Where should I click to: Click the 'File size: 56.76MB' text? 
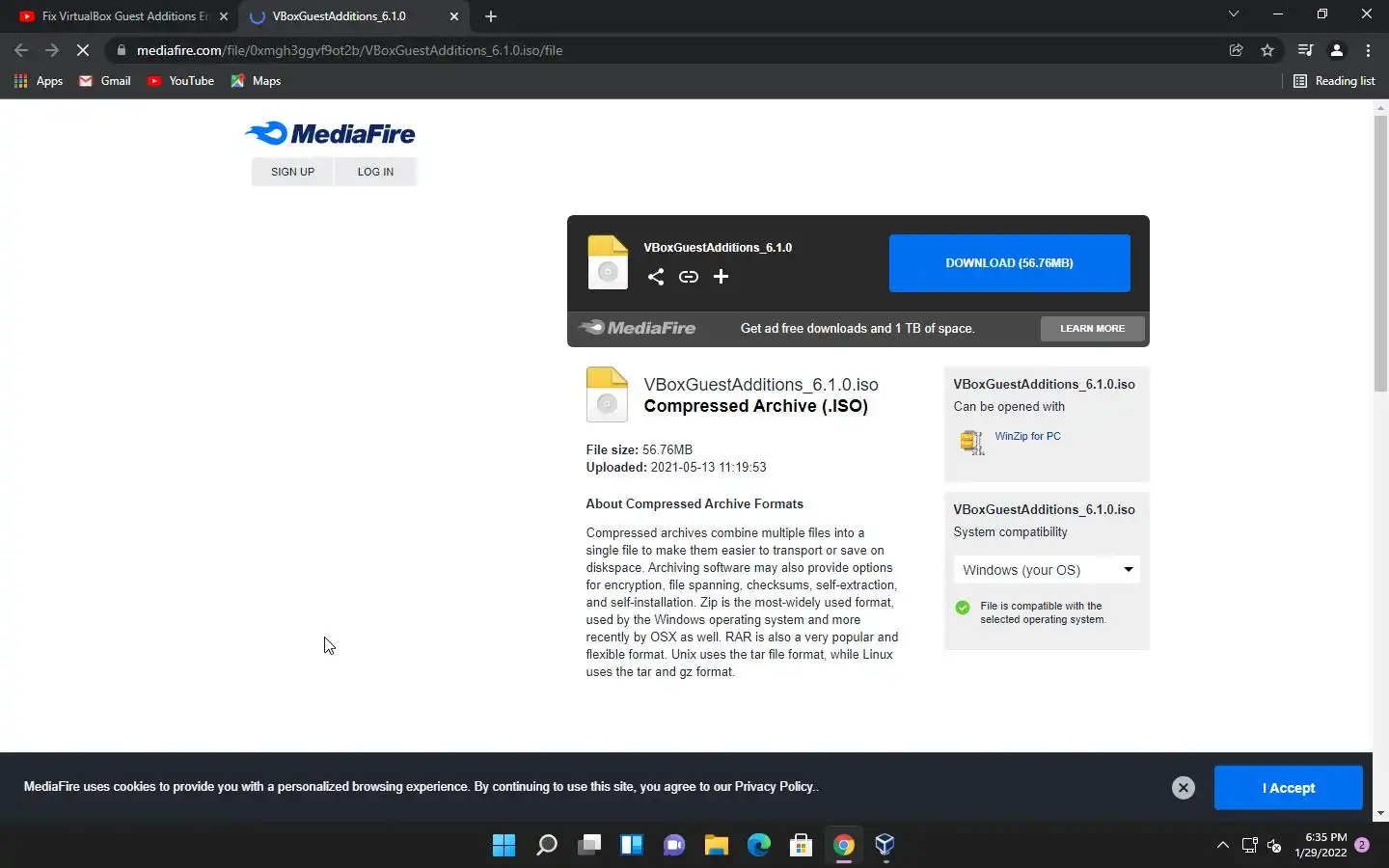(x=640, y=450)
